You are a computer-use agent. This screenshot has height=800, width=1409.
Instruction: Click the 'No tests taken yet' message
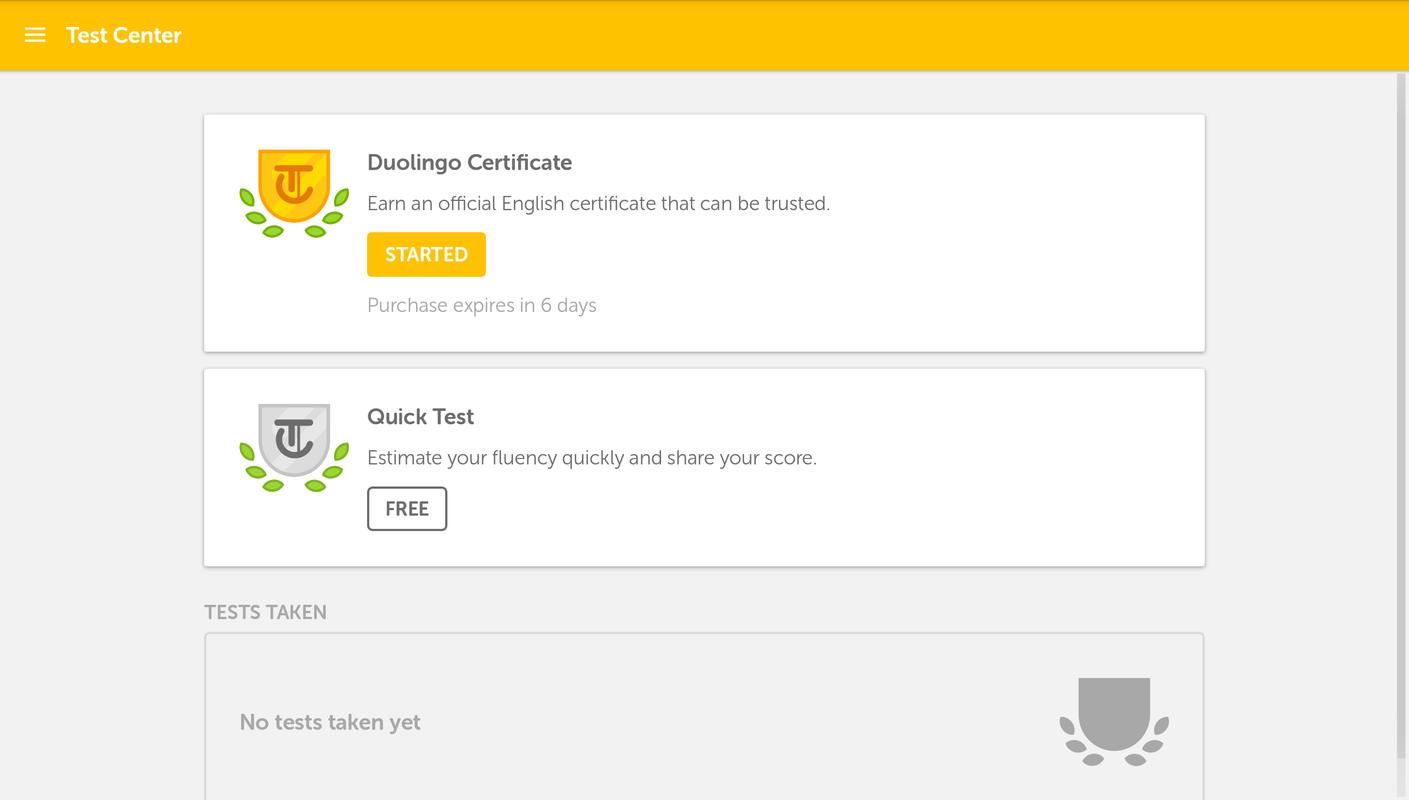(330, 722)
